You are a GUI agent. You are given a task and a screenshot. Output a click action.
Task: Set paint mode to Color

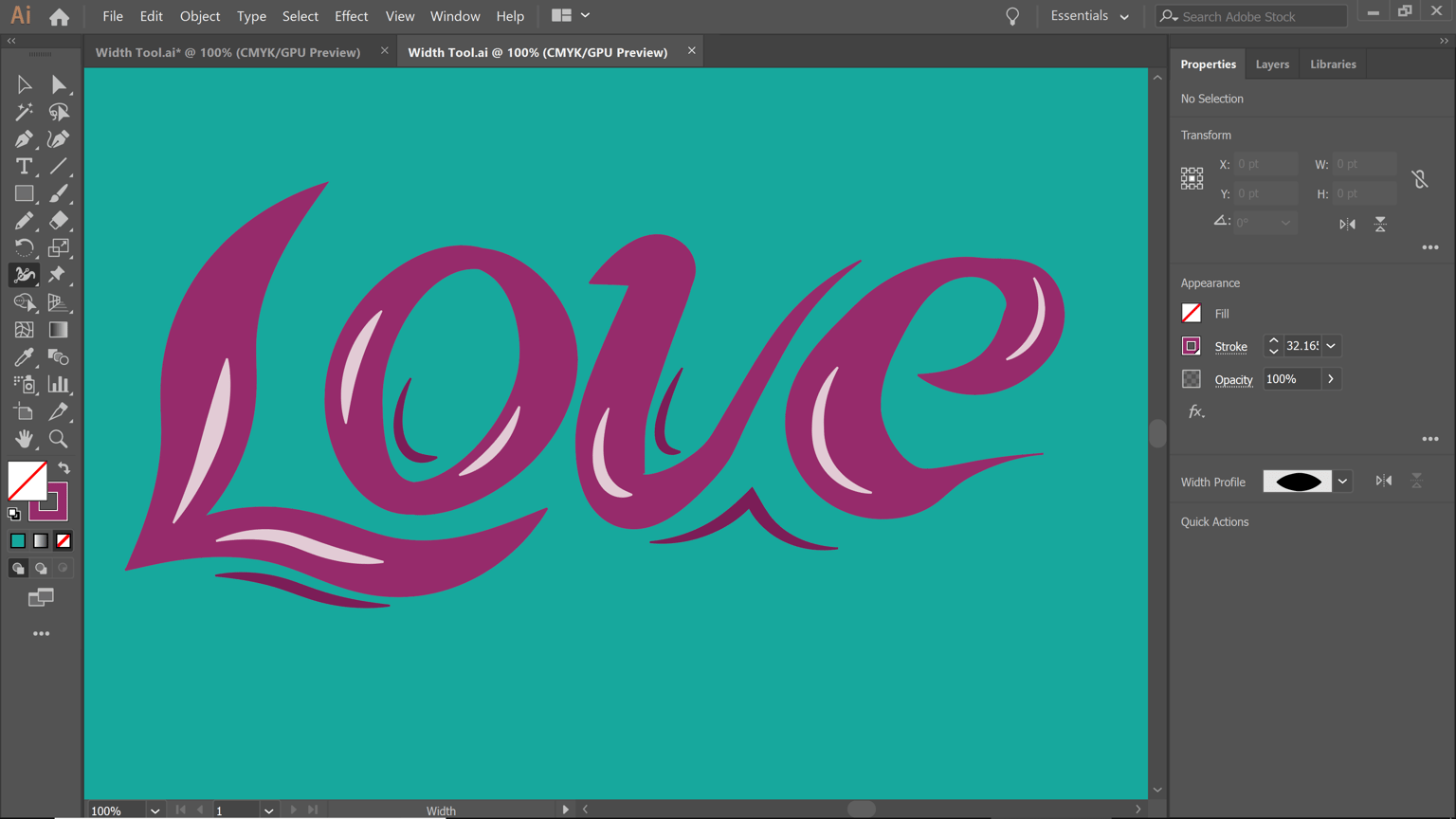pyautogui.click(x=18, y=541)
